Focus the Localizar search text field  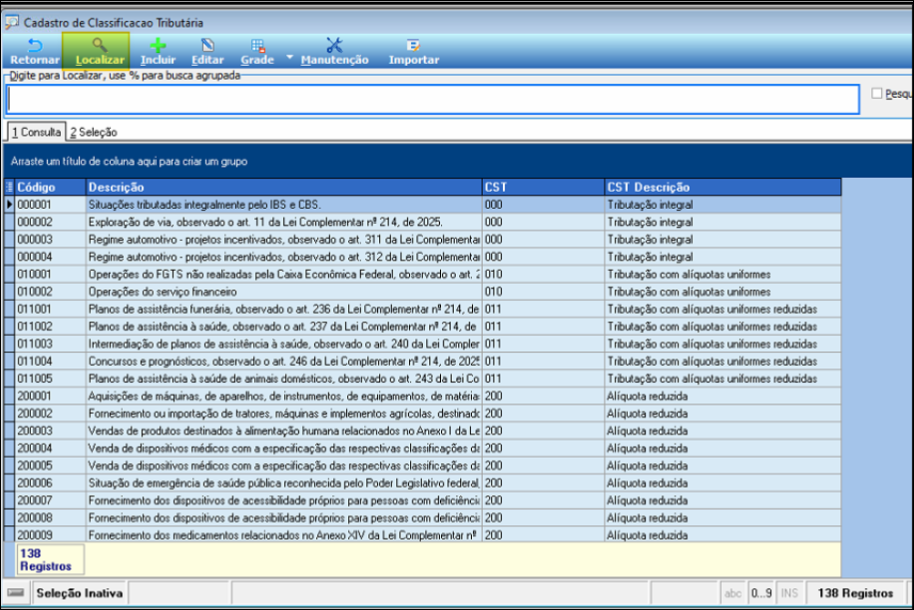click(432, 100)
